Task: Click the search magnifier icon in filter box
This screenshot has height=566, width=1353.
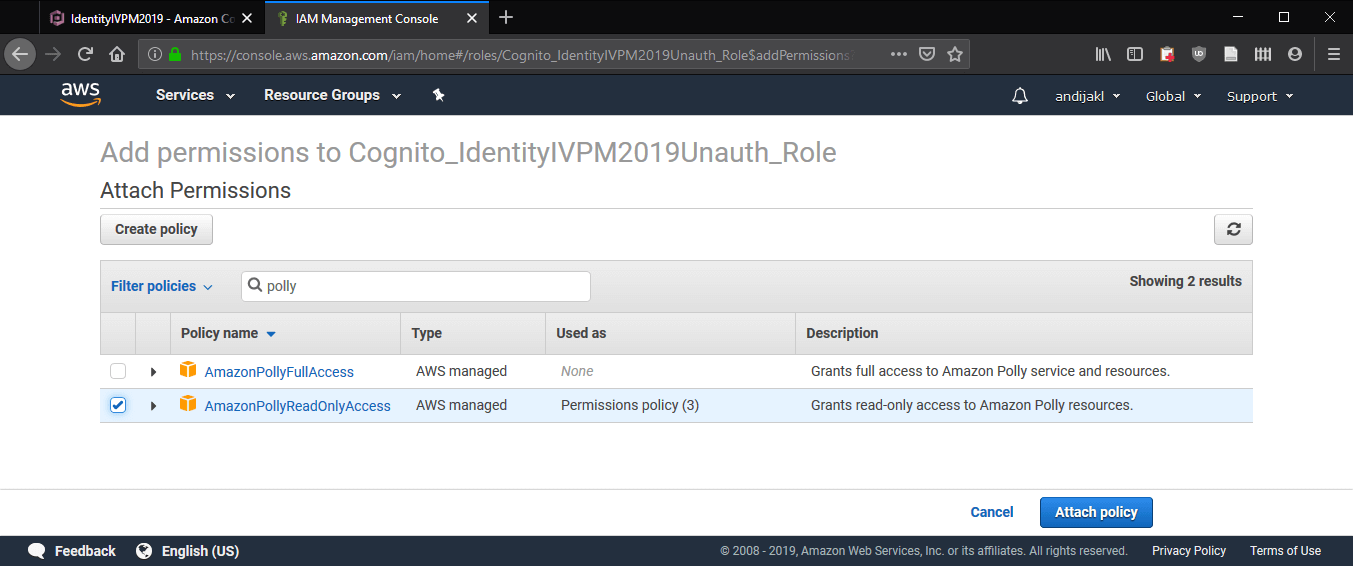Action: 255,286
